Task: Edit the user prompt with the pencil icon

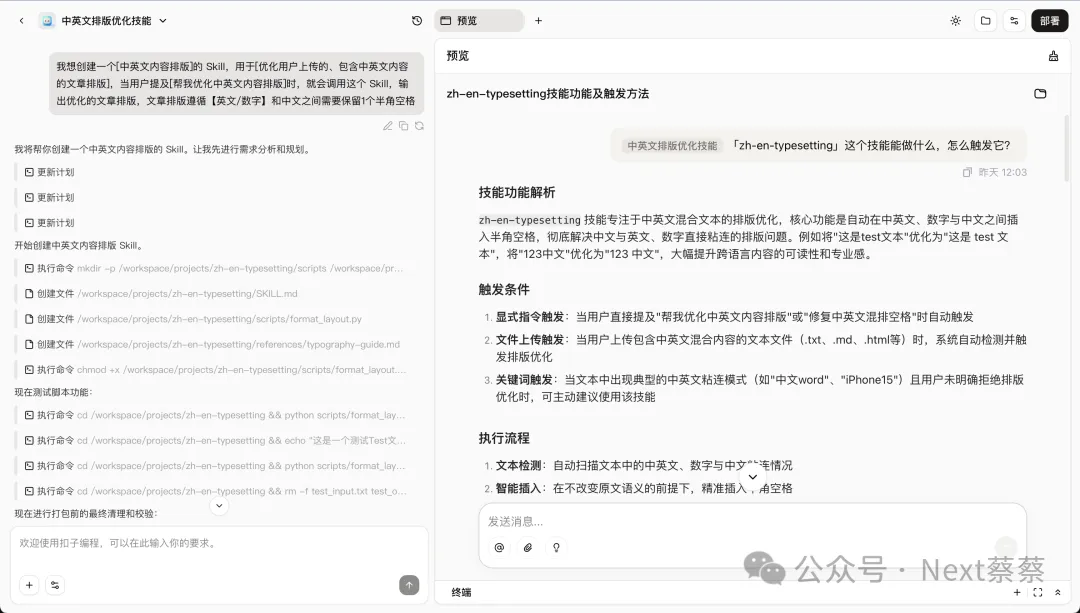Action: pos(387,125)
